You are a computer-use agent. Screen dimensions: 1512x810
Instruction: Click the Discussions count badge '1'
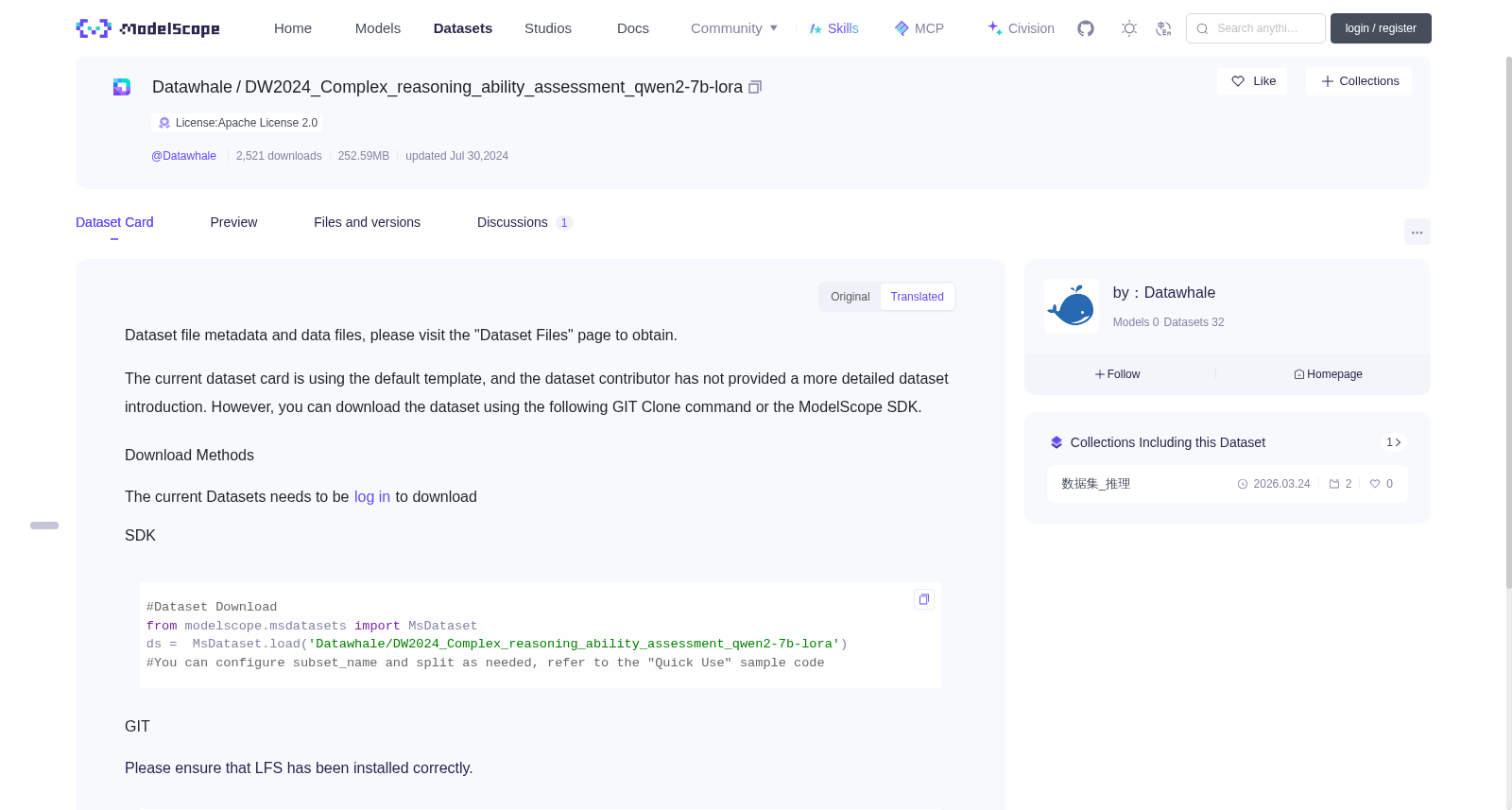coord(564,223)
